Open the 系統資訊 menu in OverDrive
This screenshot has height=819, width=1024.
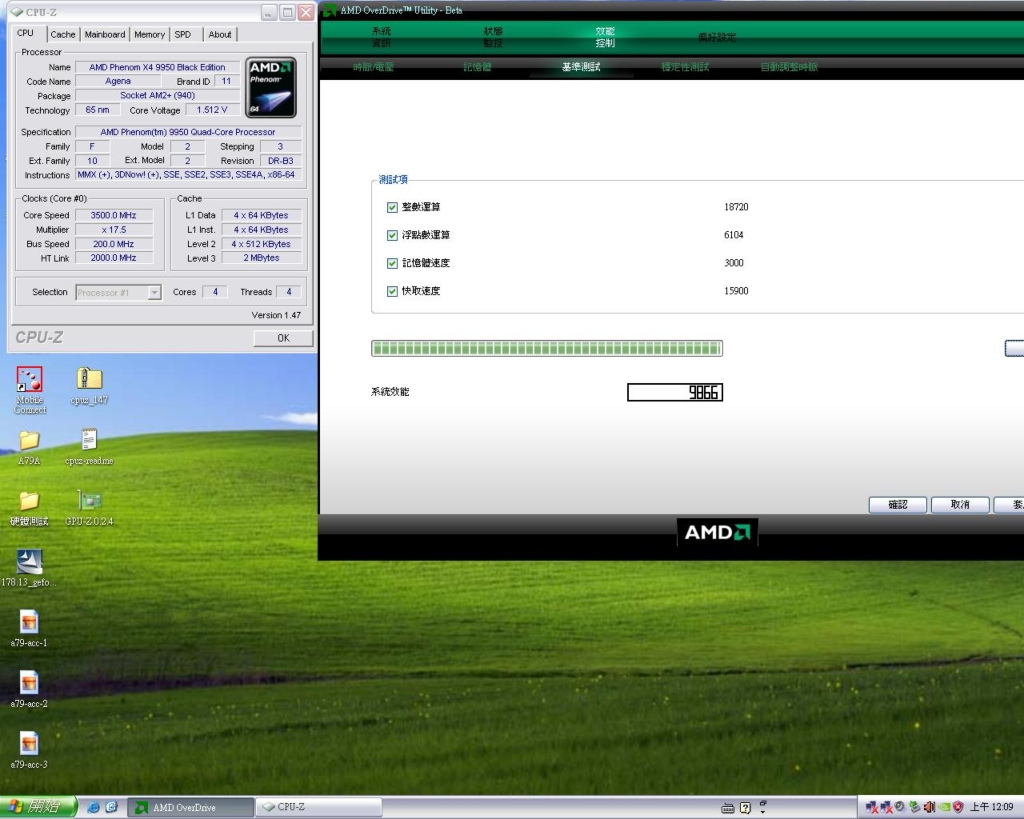[x=381, y=37]
